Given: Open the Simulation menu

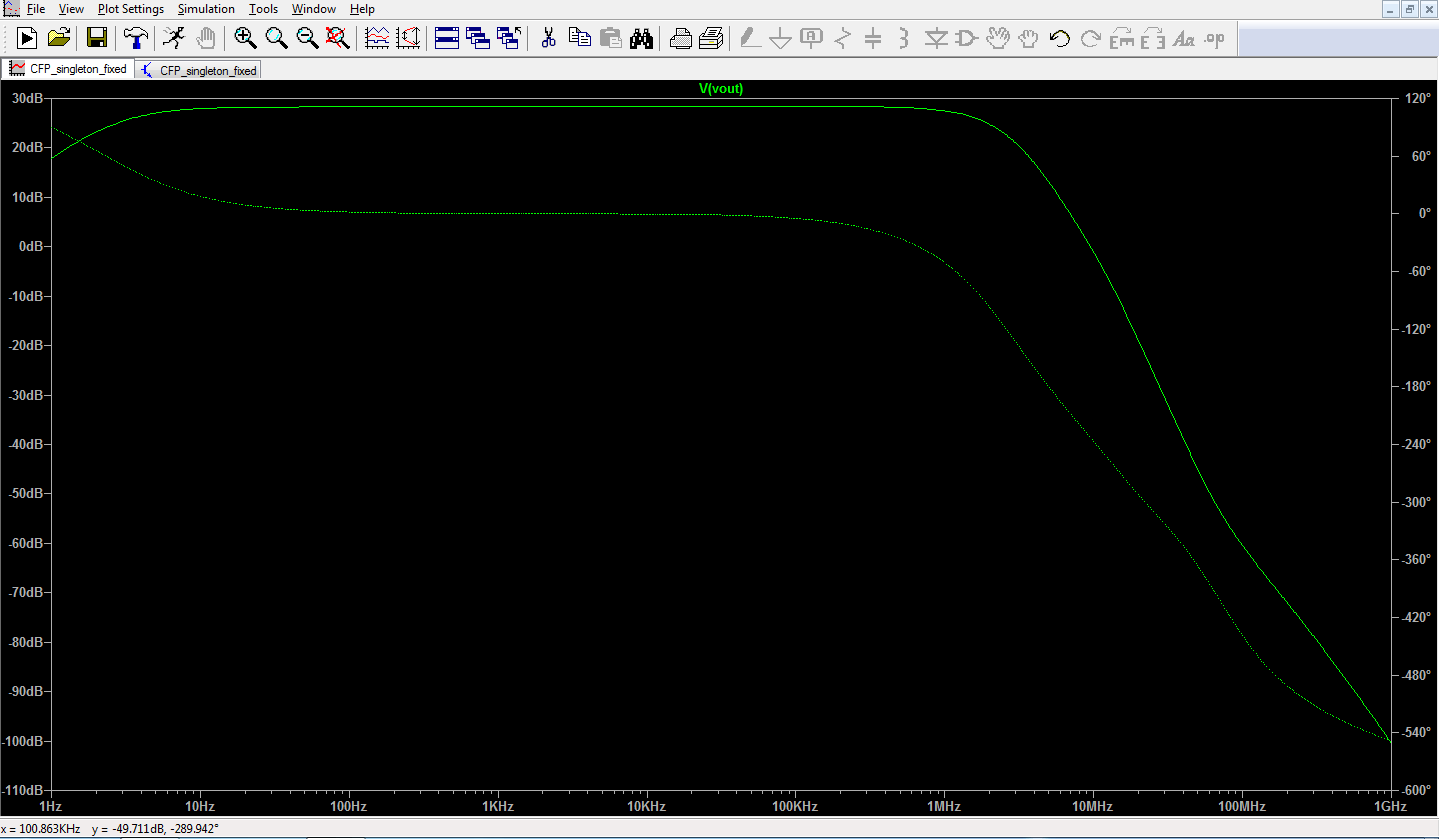Looking at the screenshot, I should pyautogui.click(x=206, y=9).
